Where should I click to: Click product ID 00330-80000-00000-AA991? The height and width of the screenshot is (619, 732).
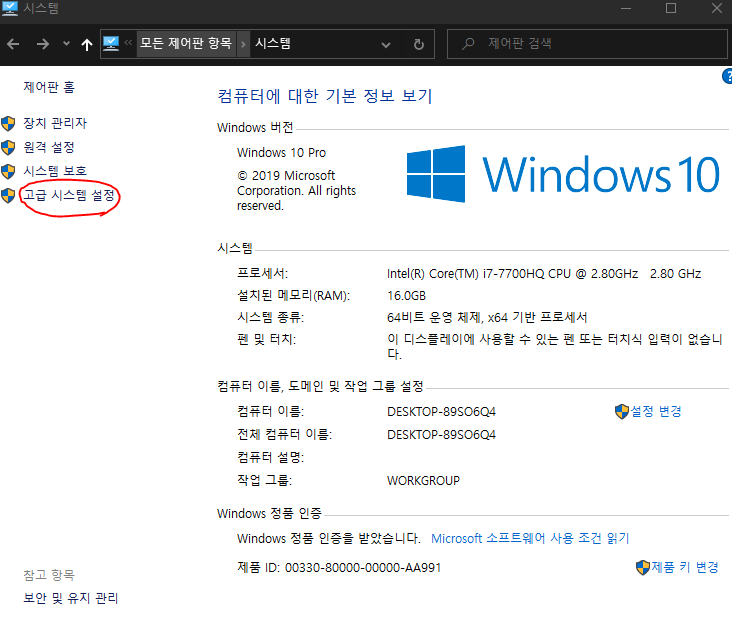point(363,568)
